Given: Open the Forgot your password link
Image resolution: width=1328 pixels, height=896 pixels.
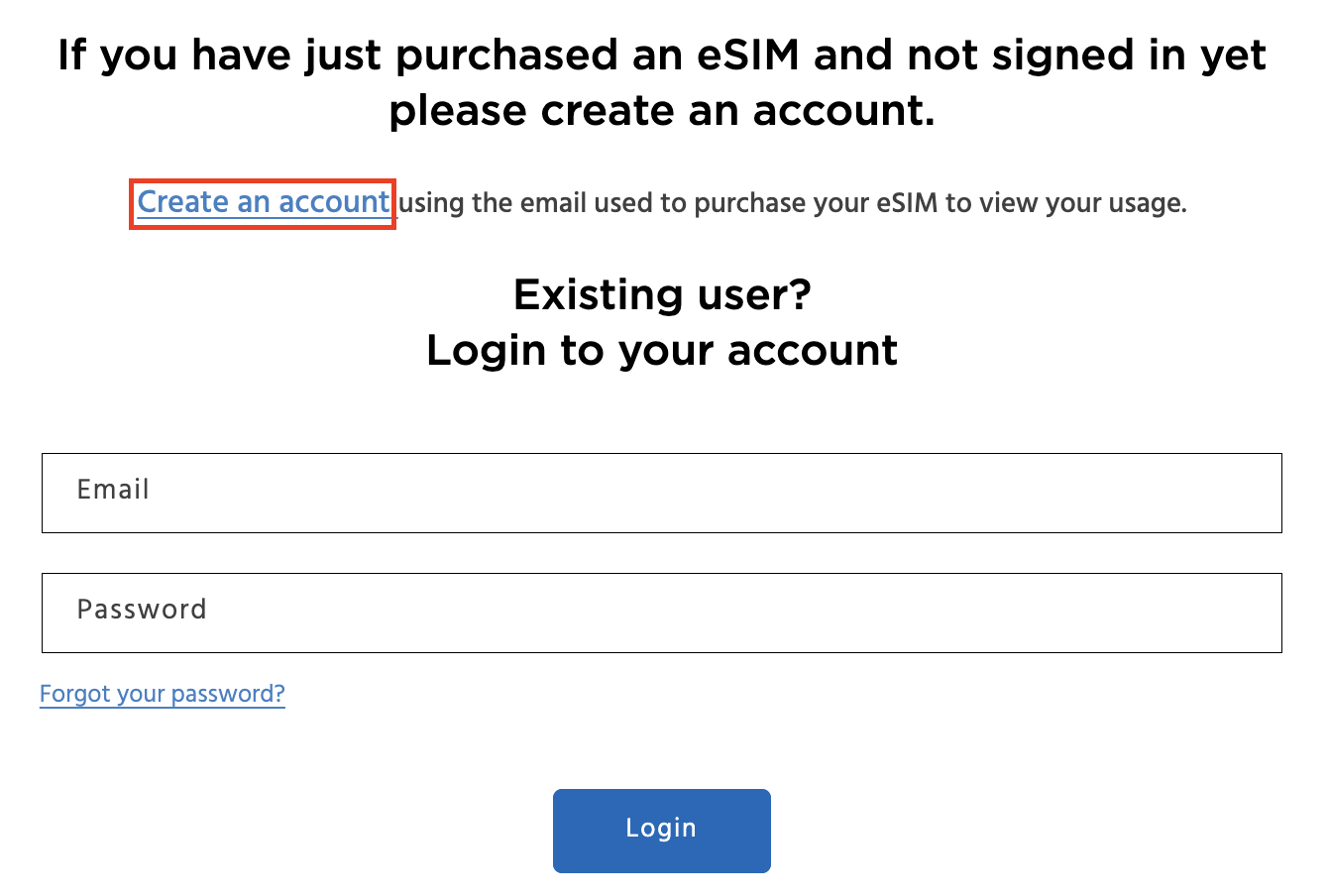Looking at the screenshot, I should click(x=163, y=694).
